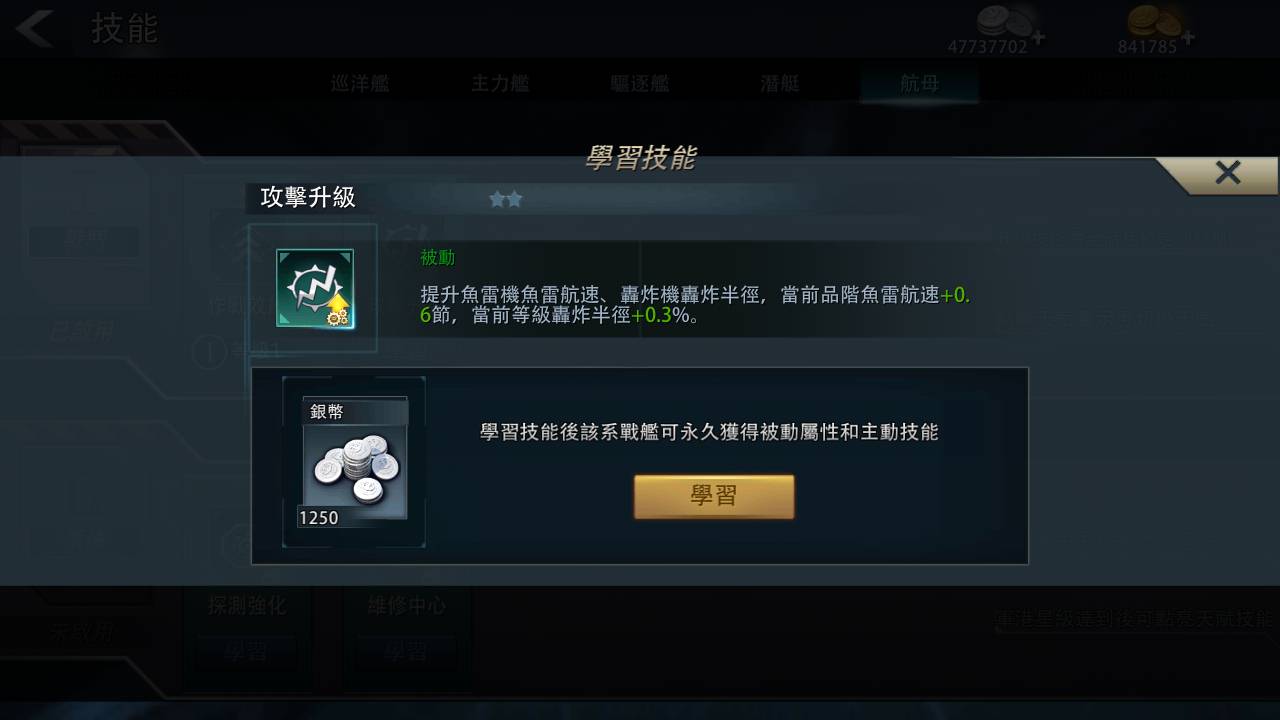Select the 攻擊升級 skill icon
Viewport: 1280px width, 720px height.
pyautogui.click(x=314, y=288)
